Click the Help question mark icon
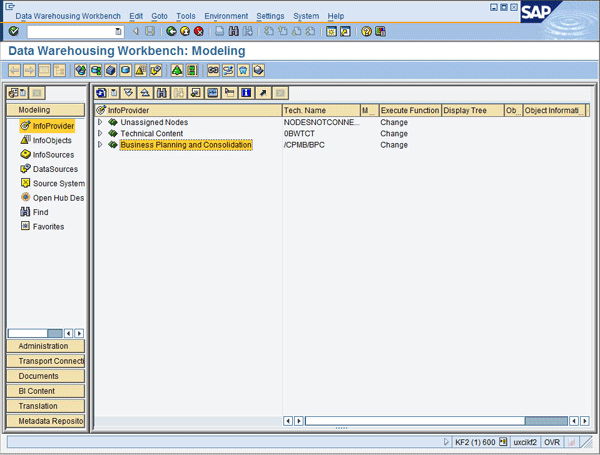Viewport: 600px width, 455px height. point(367,32)
